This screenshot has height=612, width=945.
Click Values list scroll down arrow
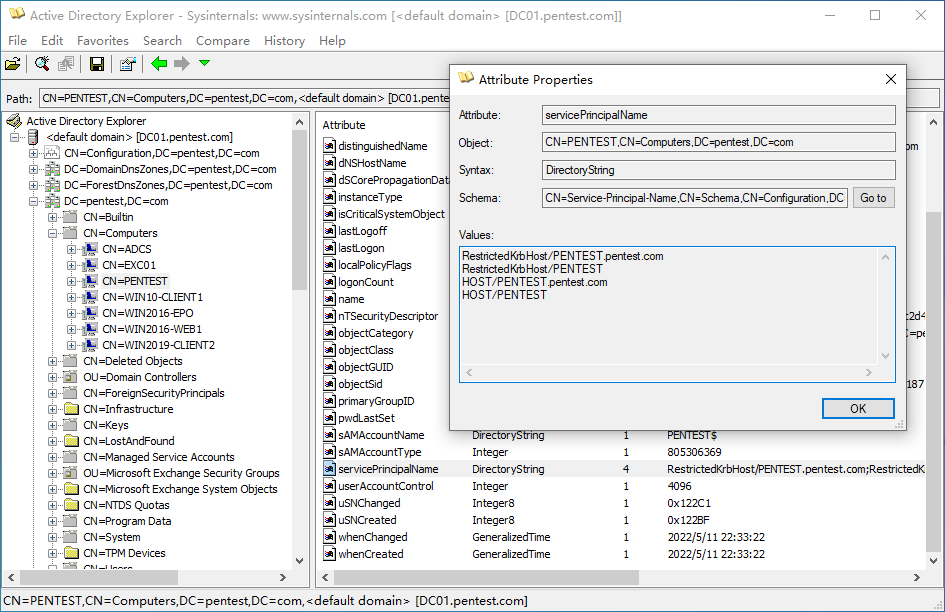(885, 356)
